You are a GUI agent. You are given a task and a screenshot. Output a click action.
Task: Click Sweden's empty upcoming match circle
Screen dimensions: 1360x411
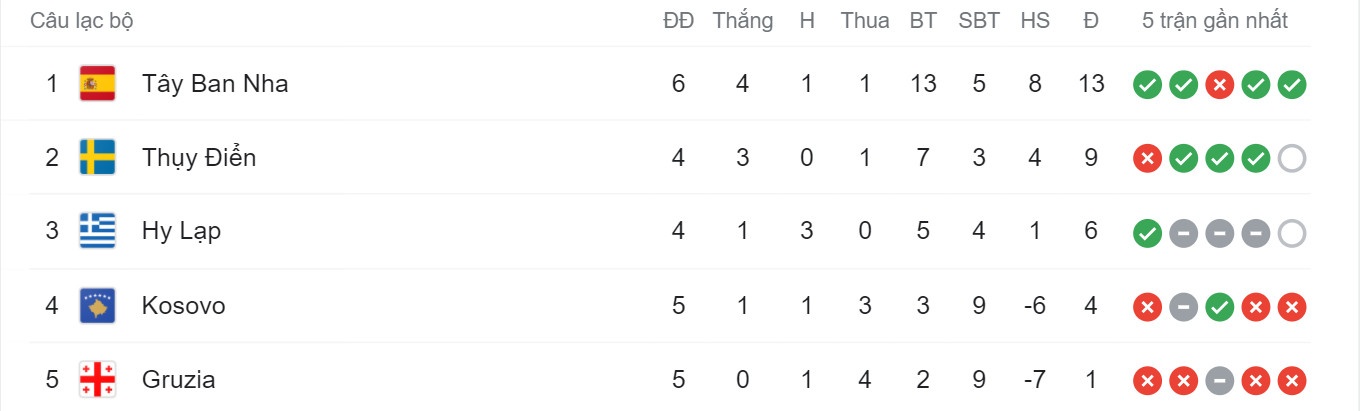(1292, 159)
